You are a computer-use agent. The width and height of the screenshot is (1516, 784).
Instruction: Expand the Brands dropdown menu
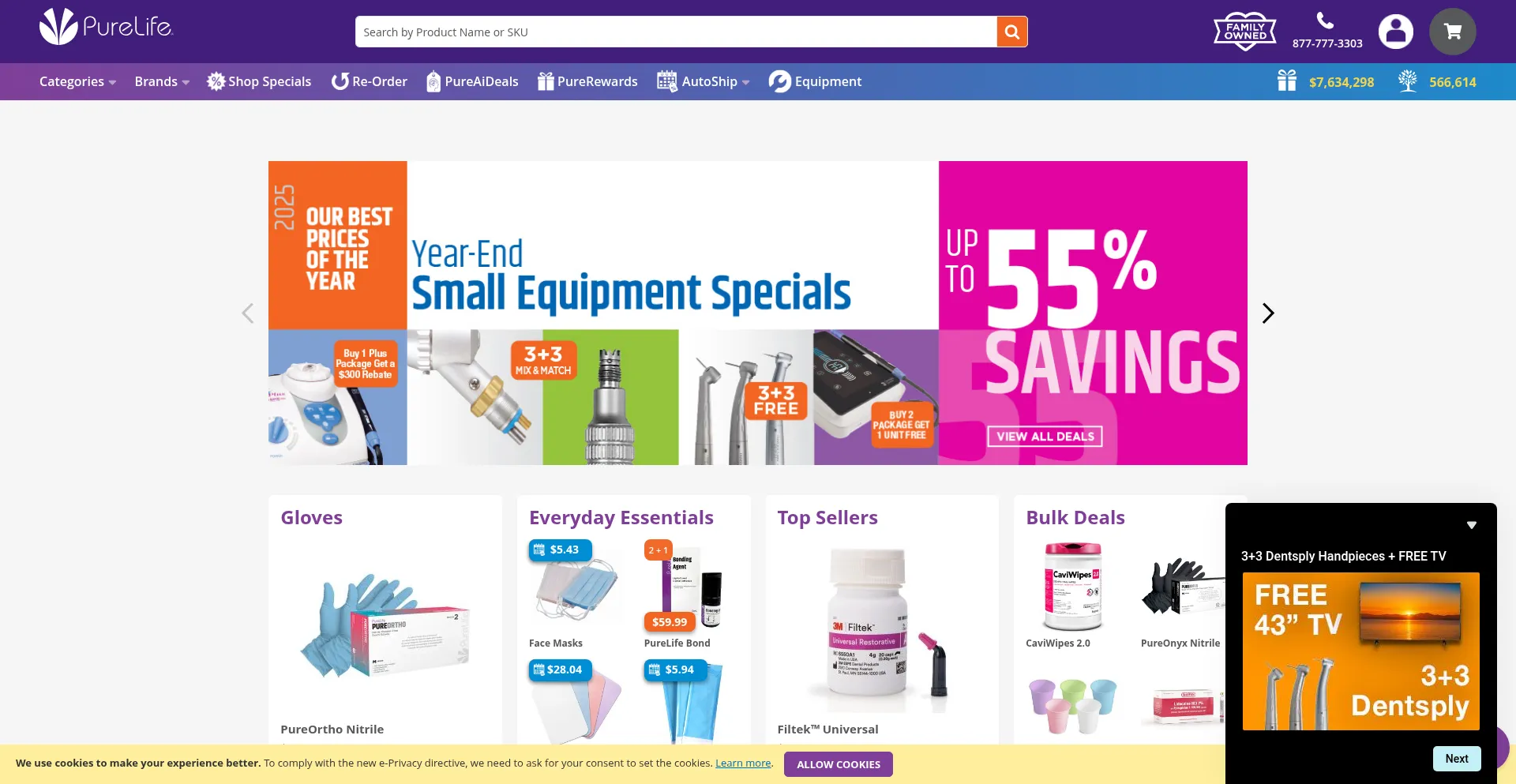point(162,81)
